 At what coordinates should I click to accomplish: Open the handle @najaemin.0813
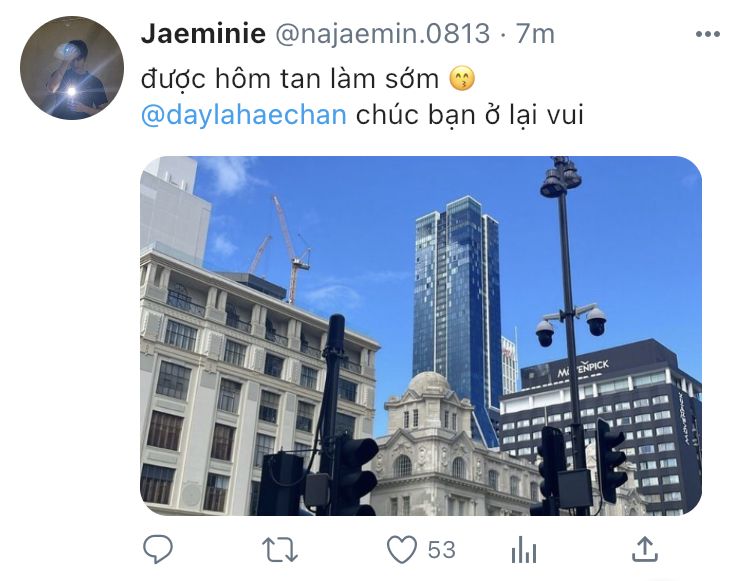point(383,34)
